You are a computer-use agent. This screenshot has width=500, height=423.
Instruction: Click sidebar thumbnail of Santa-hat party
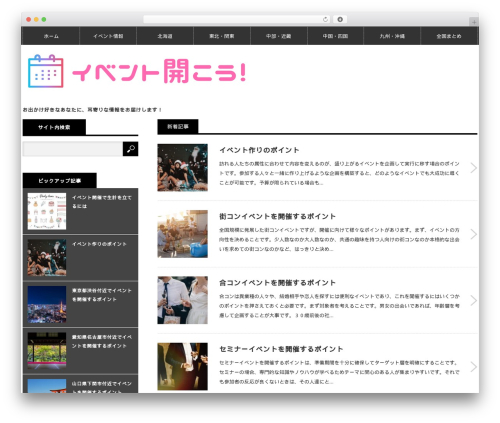point(47,257)
